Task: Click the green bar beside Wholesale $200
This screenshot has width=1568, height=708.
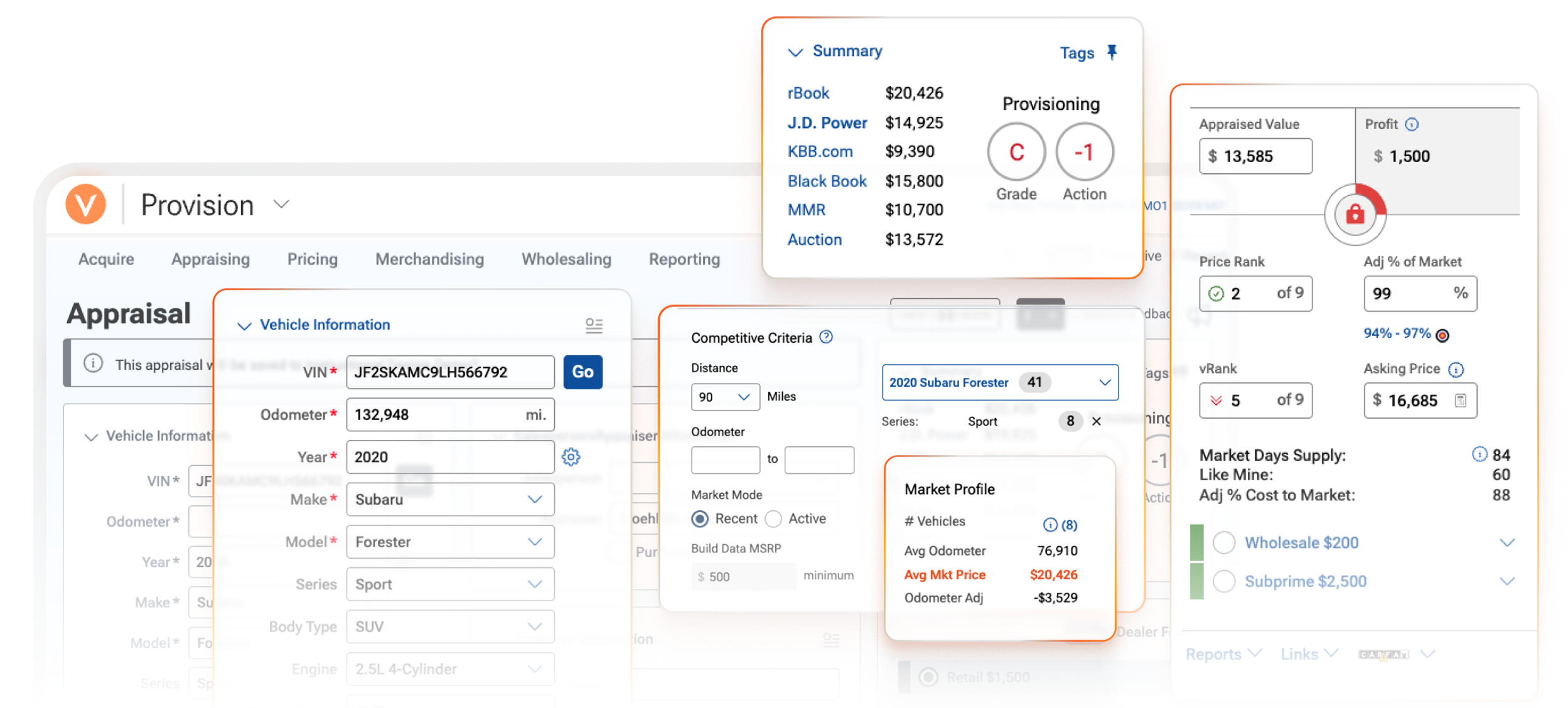Action: 1196,542
